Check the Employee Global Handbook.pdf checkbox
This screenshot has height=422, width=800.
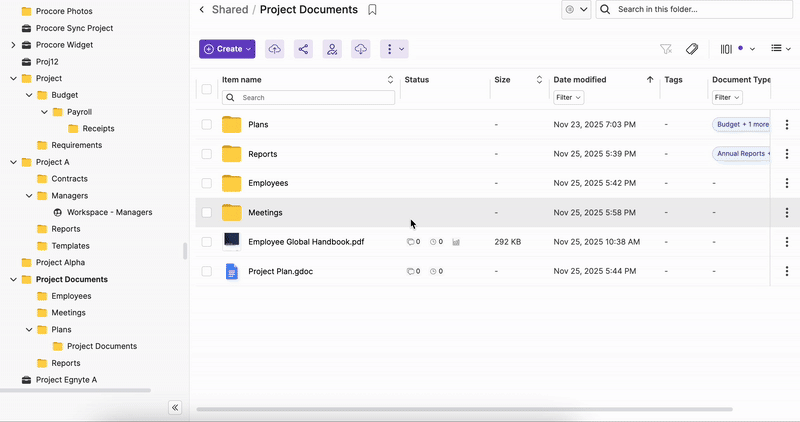(x=207, y=242)
